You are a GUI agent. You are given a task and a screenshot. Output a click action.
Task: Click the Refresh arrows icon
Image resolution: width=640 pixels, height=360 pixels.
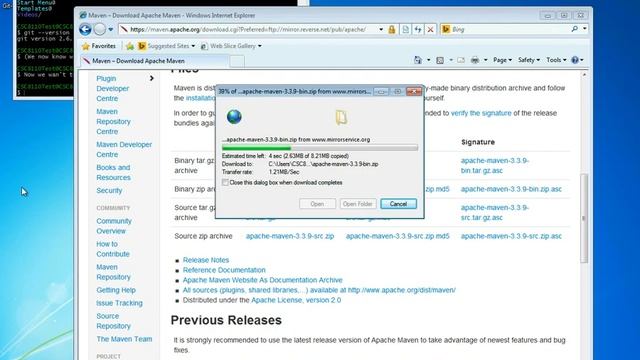pos(418,29)
